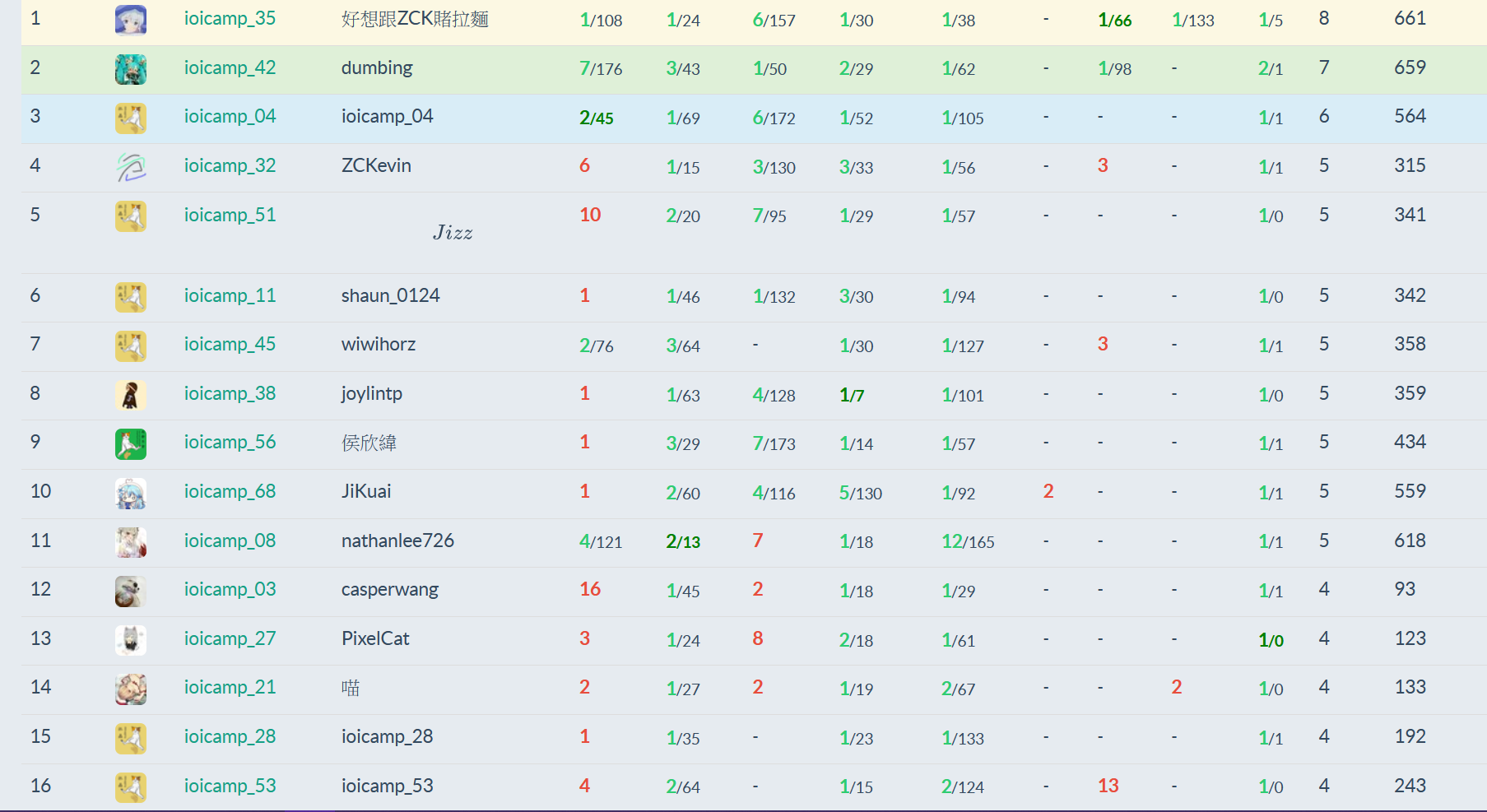This screenshot has height=812, width=1487.
Task: Open the ioicamp_27 profile link
Action: [230, 639]
